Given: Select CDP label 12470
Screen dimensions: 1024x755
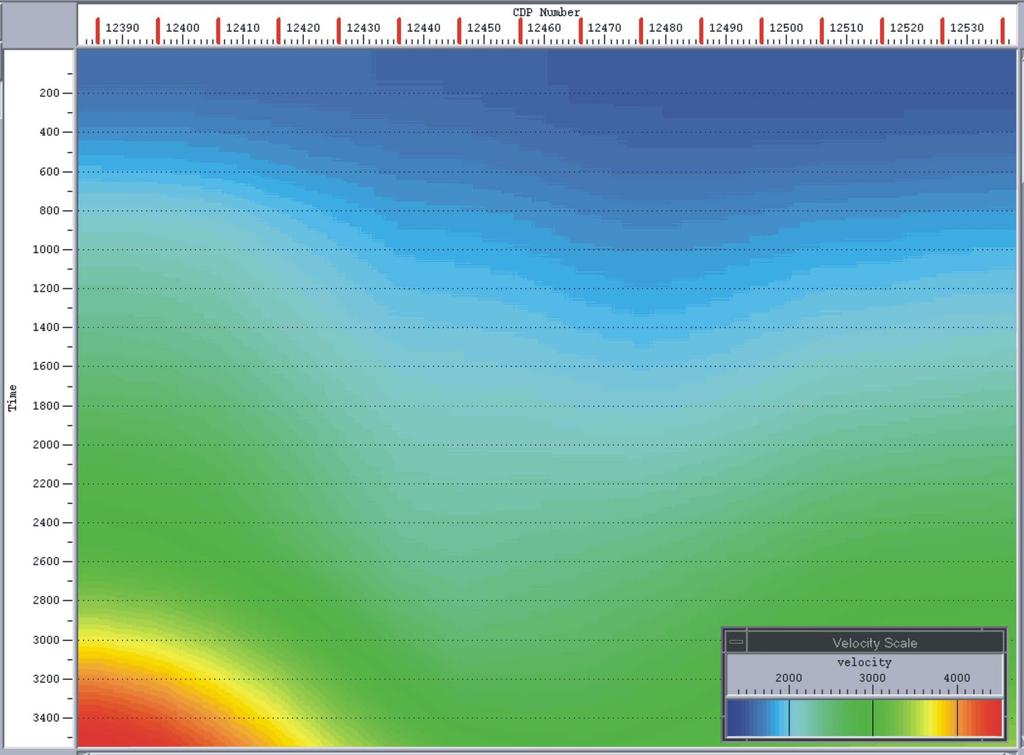Looking at the screenshot, I should point(605,27).
